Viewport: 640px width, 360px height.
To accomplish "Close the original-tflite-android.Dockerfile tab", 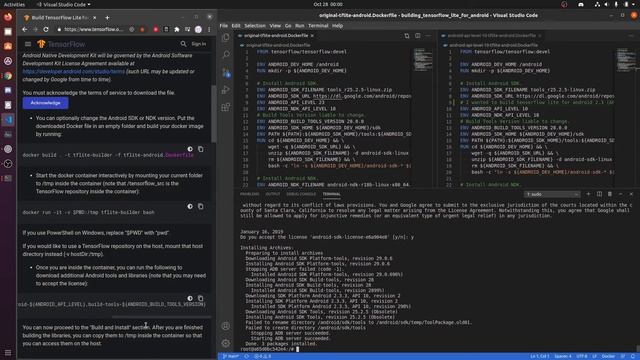I will point(312,36).
